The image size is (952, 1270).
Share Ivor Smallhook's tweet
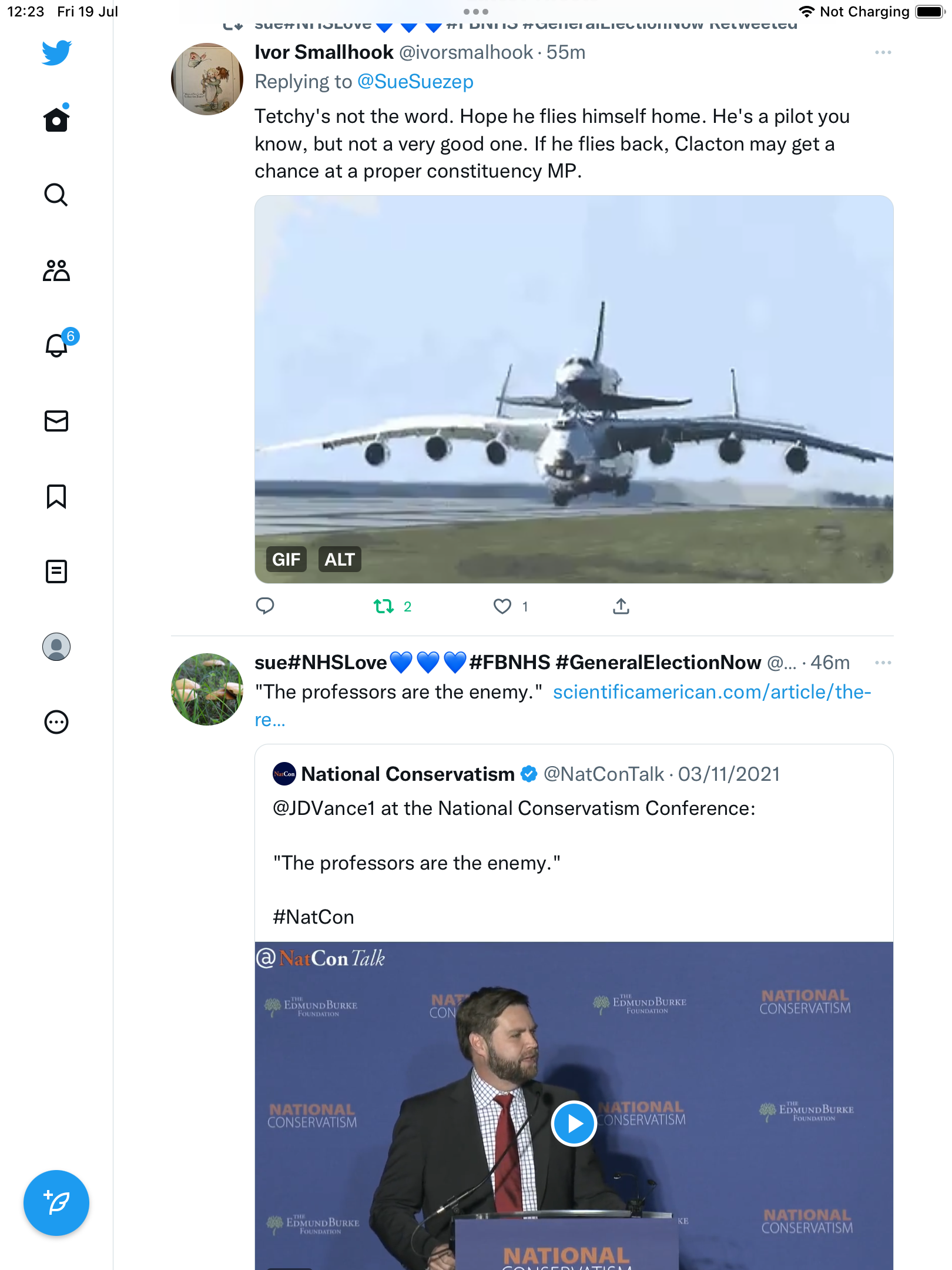(621, 606)
